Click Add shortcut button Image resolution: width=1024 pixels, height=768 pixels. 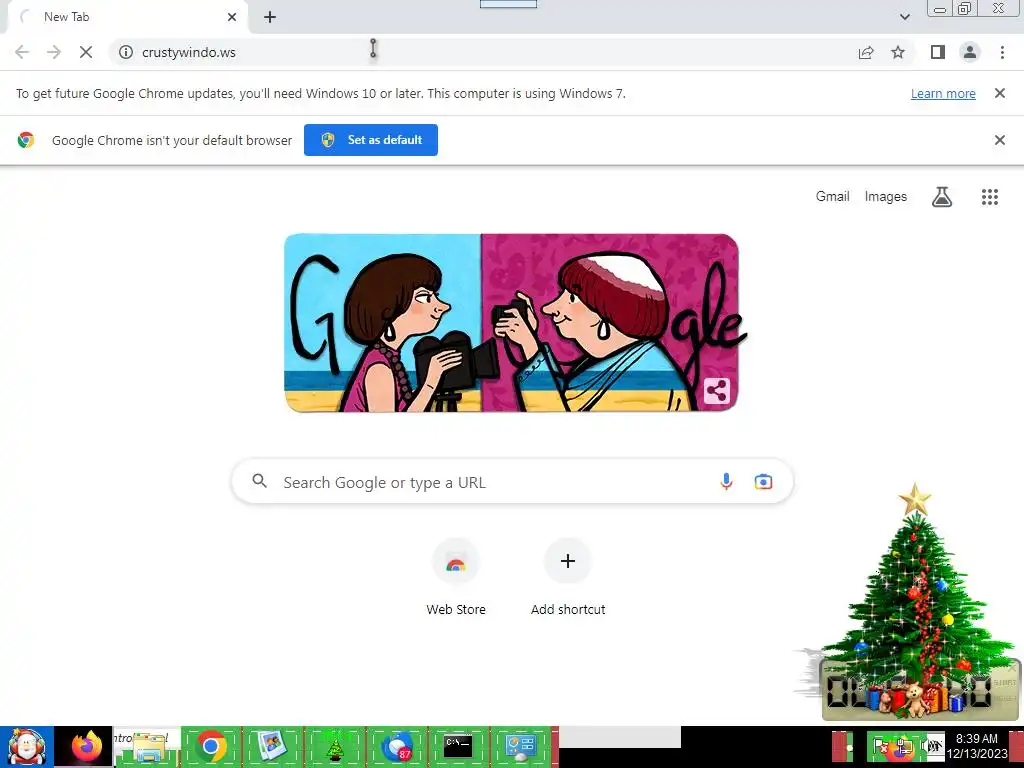pyautogui.click(x=568, y=577)
